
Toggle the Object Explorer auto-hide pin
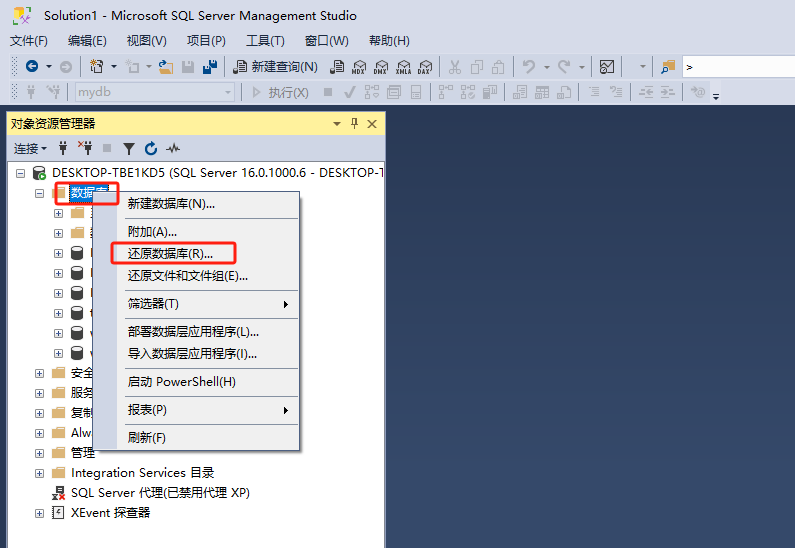click(x=354, y=124)
